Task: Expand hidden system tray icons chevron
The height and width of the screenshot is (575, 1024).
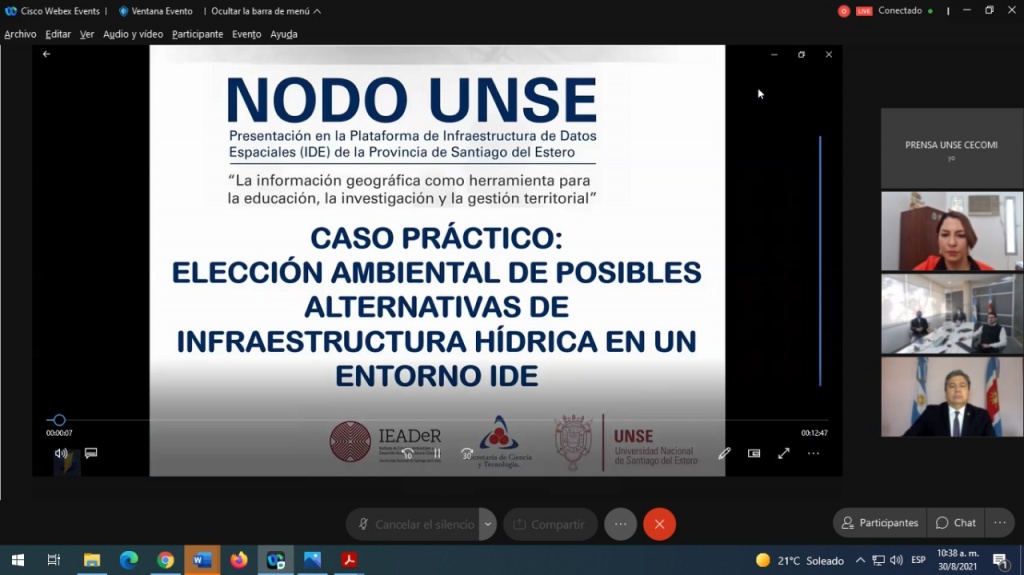Action: [860, 560]
